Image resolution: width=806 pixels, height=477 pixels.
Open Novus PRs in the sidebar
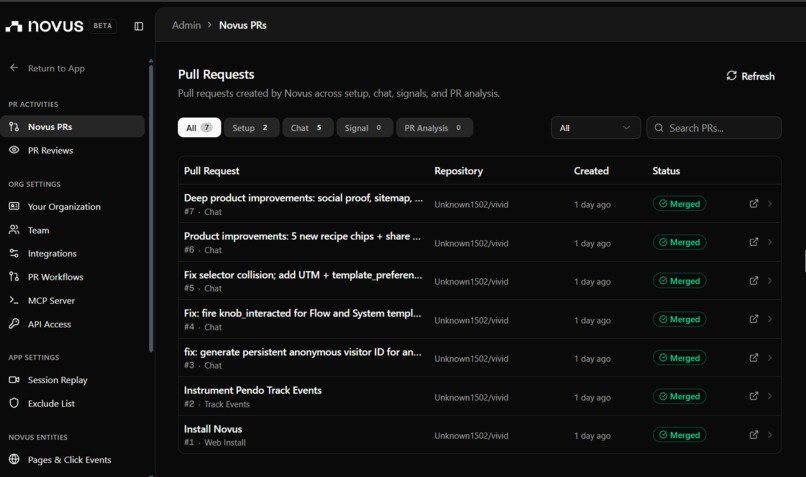coord(72,126)
